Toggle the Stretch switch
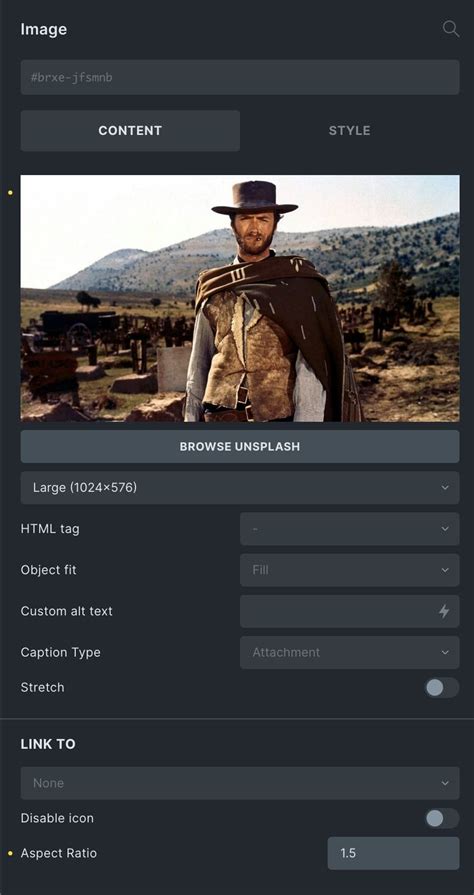474x895 pixels. pyautogui.click(x=441, y=688)
